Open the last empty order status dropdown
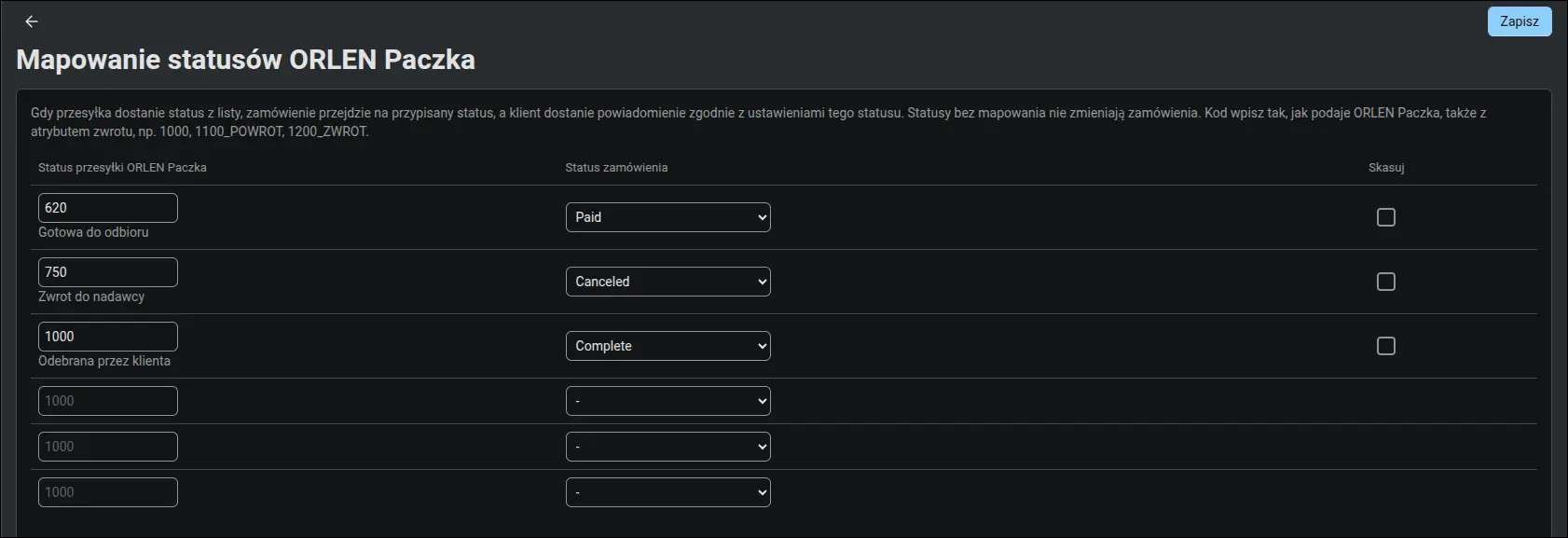Image resolution: width=1568 pixels, height=538 pixels. coord(668,492)
